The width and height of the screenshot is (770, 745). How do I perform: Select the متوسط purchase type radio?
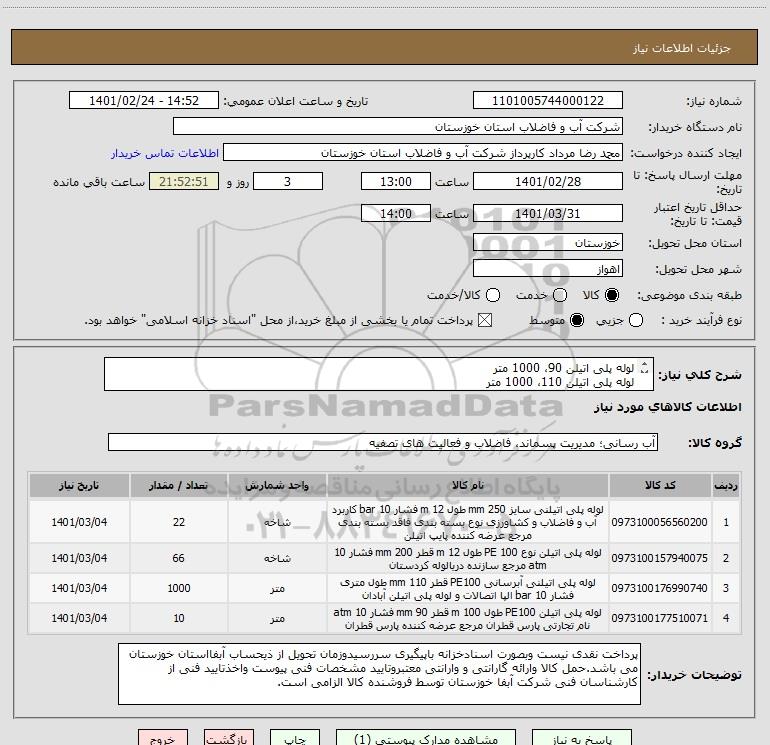coord(577,320)
